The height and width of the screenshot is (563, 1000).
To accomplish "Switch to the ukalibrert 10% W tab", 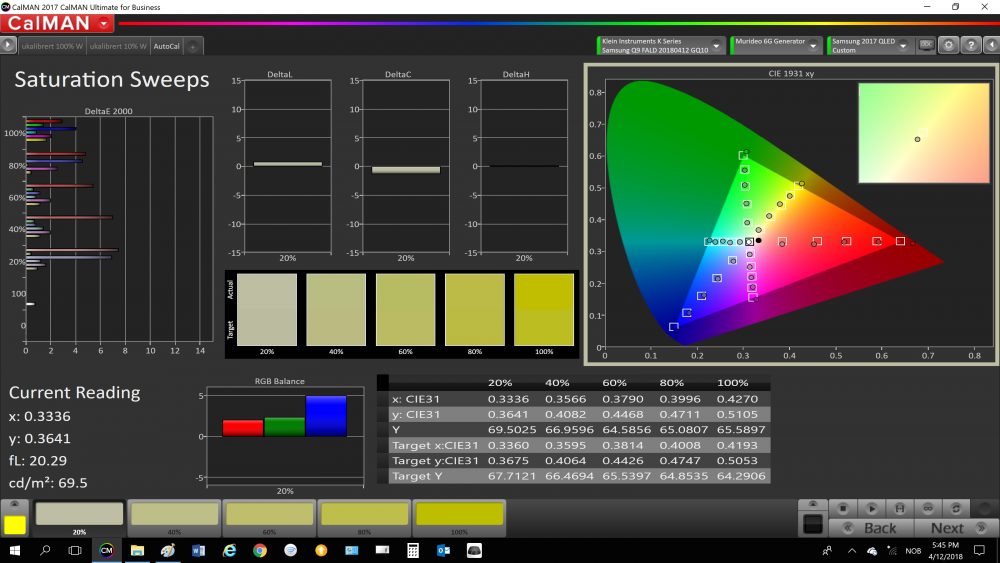I will click(118, 46).
